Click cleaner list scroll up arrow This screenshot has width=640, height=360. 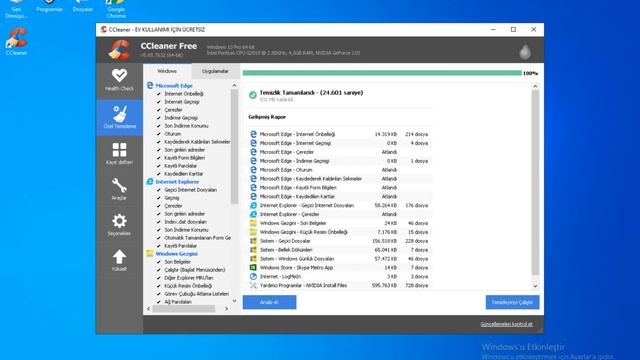(x=234, y=85)
